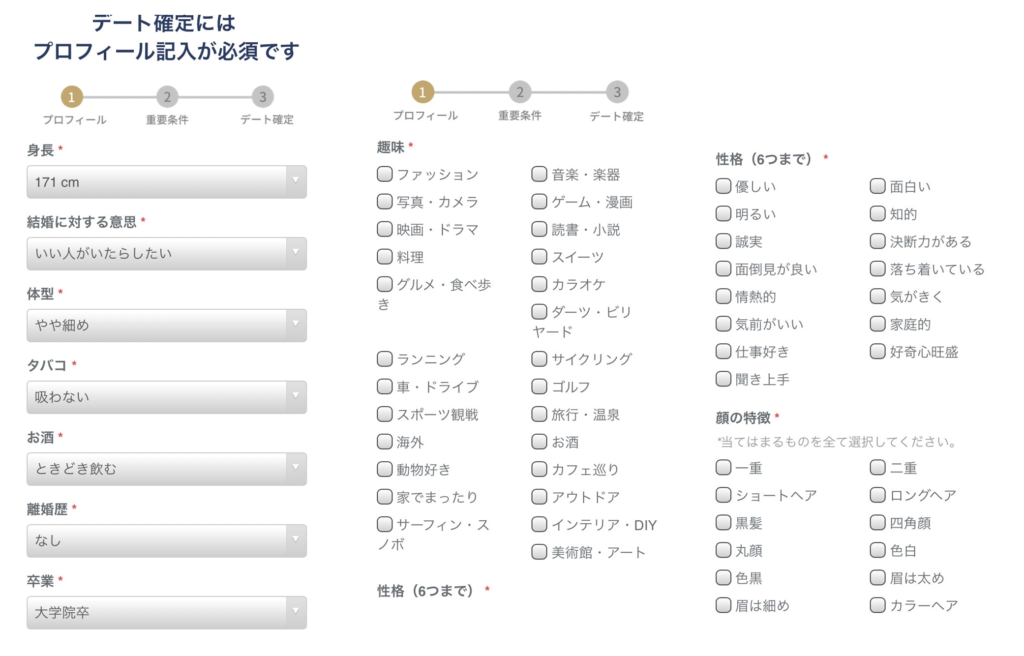The width and height of the screenshot is (1024, 656).
Task: Open the 身長 171 cm dropdown
Action: (x=167, y=182)
